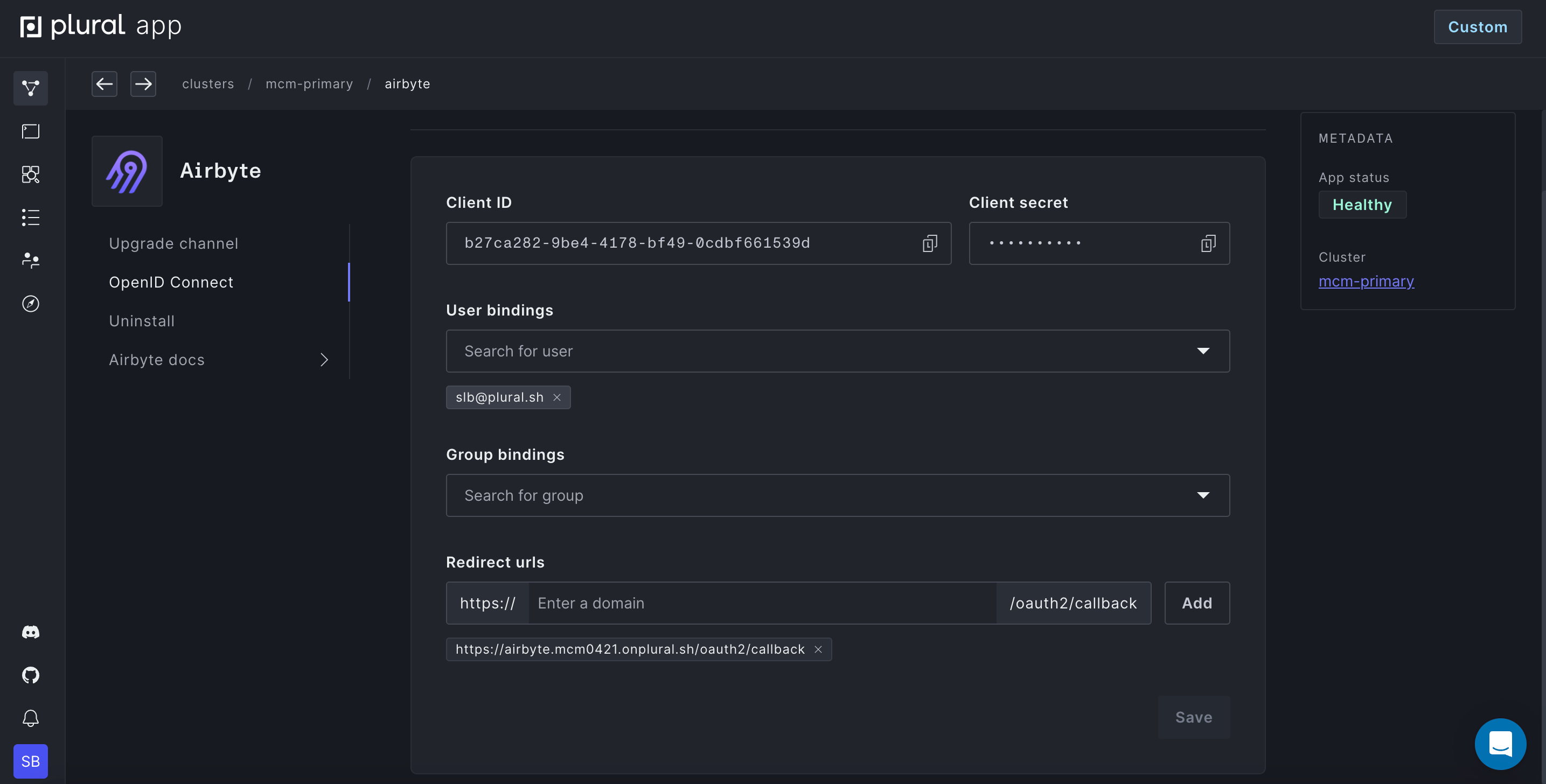Remove slb@plural.sh user binding
This screenshot has height=784, width=1546.
(557, 397)
